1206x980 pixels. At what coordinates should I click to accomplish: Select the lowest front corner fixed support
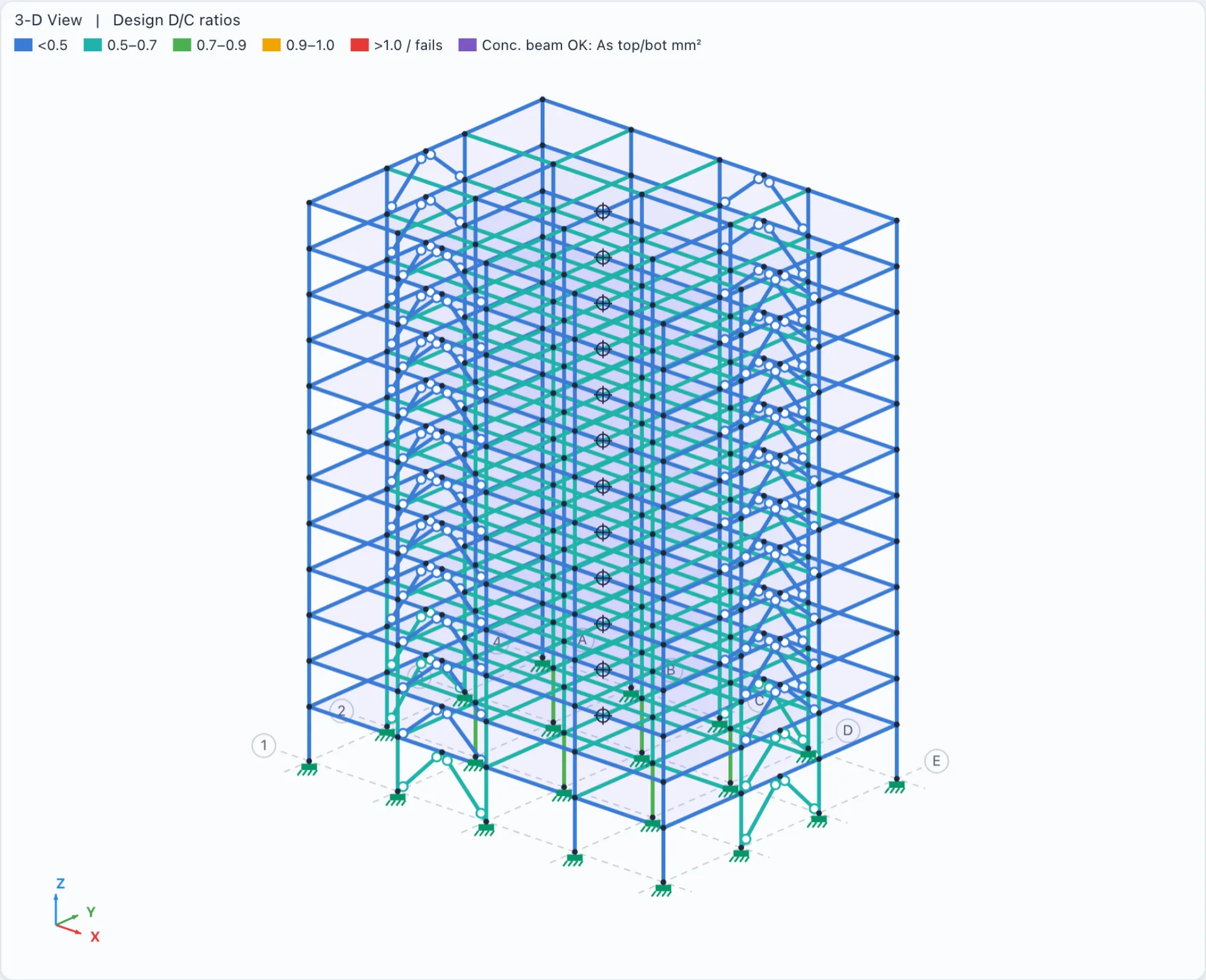(x=662, y=890)
